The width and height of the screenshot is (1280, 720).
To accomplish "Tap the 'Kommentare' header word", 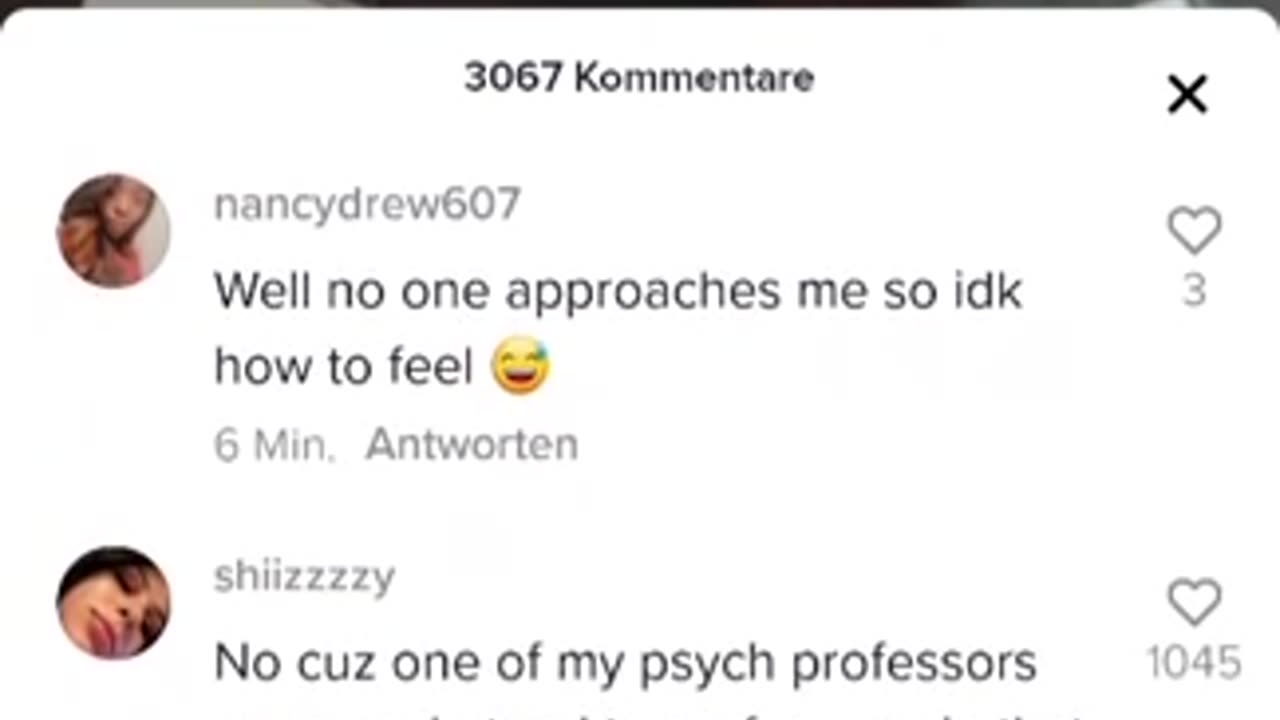I will pyautogui.click(x=694, y=78).
